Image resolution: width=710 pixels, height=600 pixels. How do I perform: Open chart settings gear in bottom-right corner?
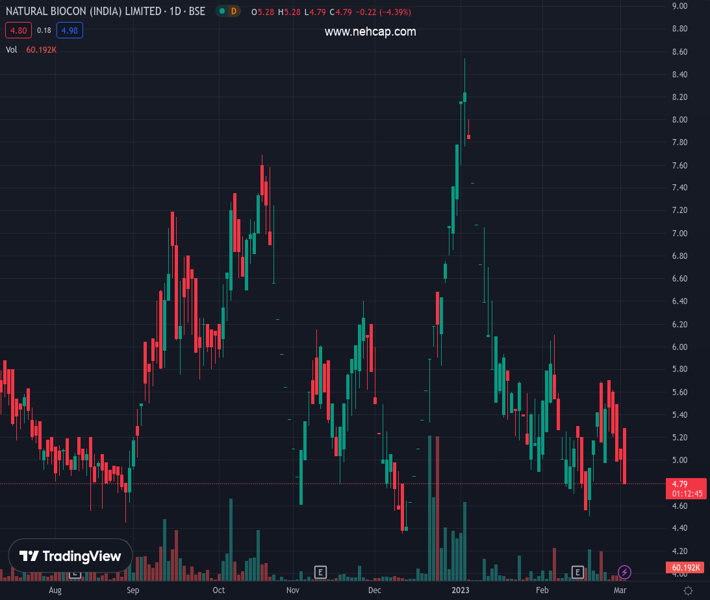(x=688, y=591)
